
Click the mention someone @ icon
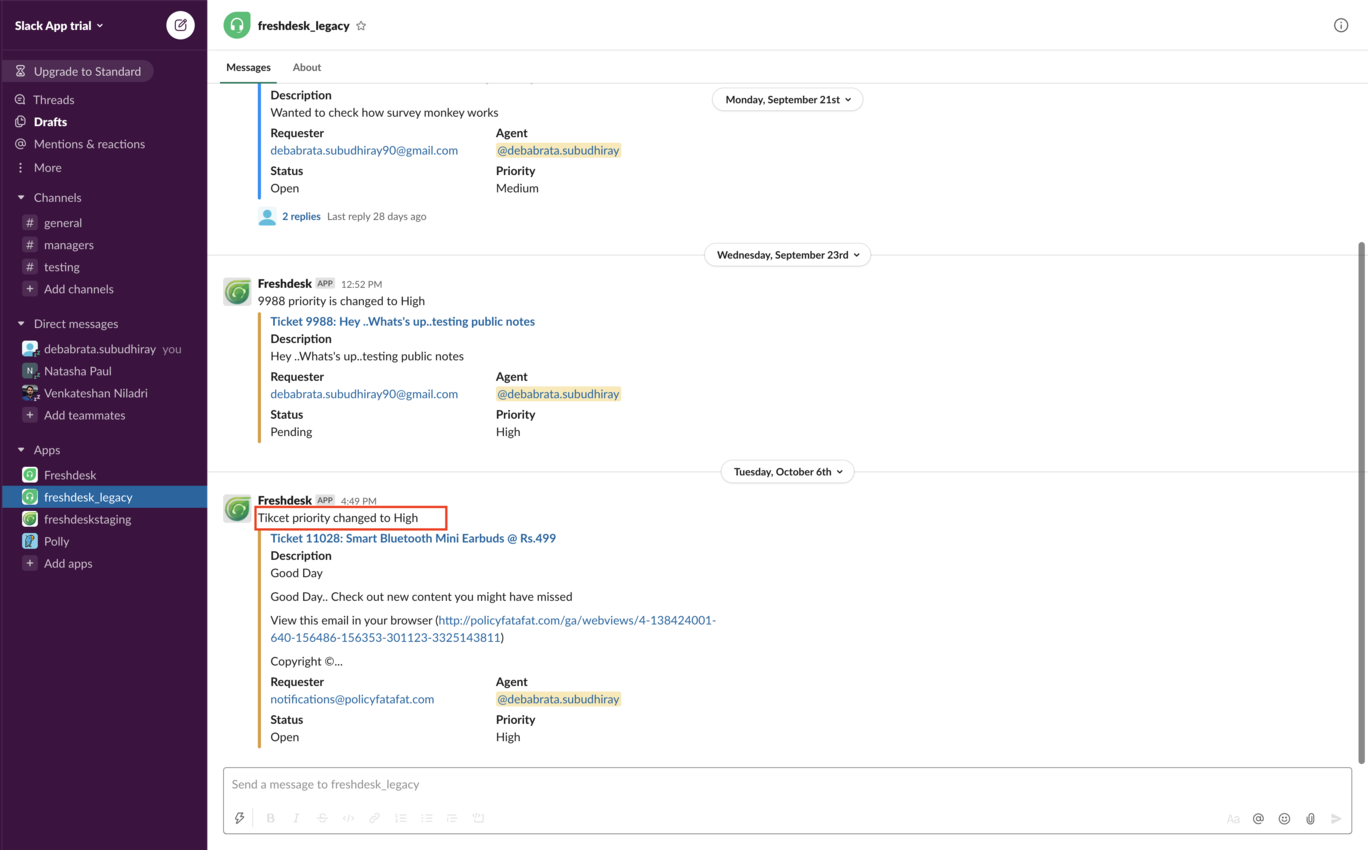pyautogui.click(x=1258, y=818)
